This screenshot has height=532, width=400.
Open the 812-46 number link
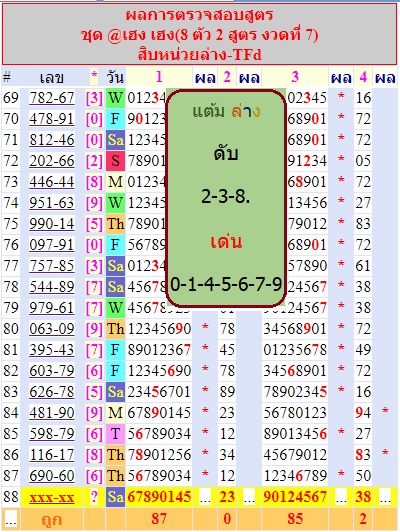tap(52, 140)
